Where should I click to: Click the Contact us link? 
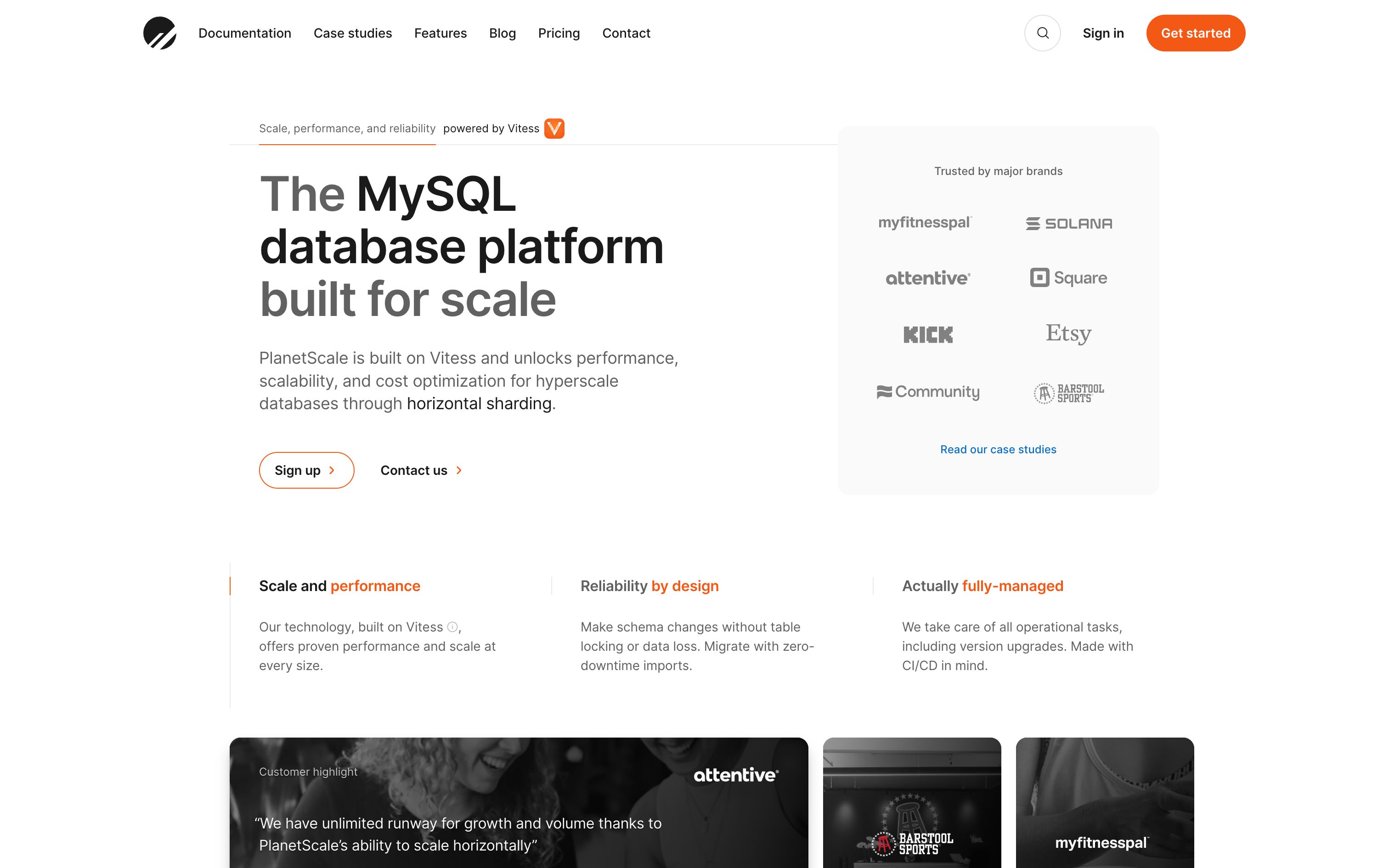click(x=421, y=470)
